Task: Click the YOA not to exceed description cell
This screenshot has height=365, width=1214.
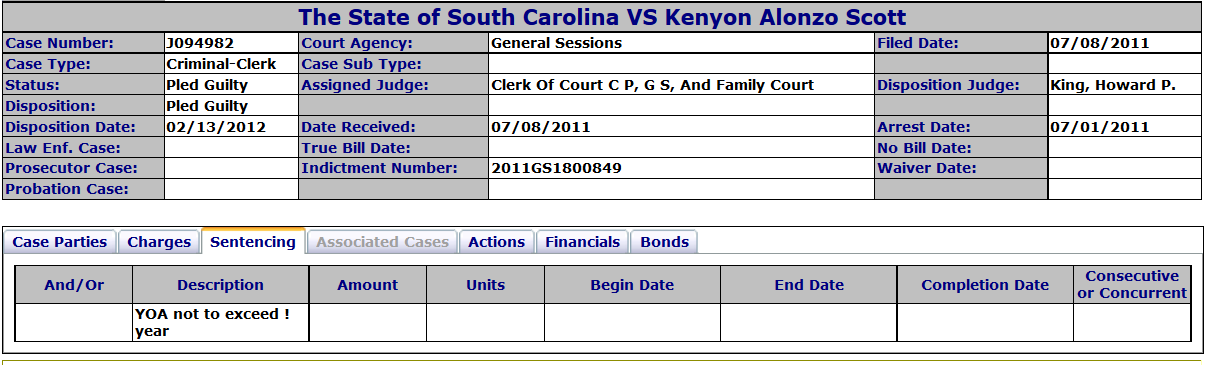Action: coord(220,323)
